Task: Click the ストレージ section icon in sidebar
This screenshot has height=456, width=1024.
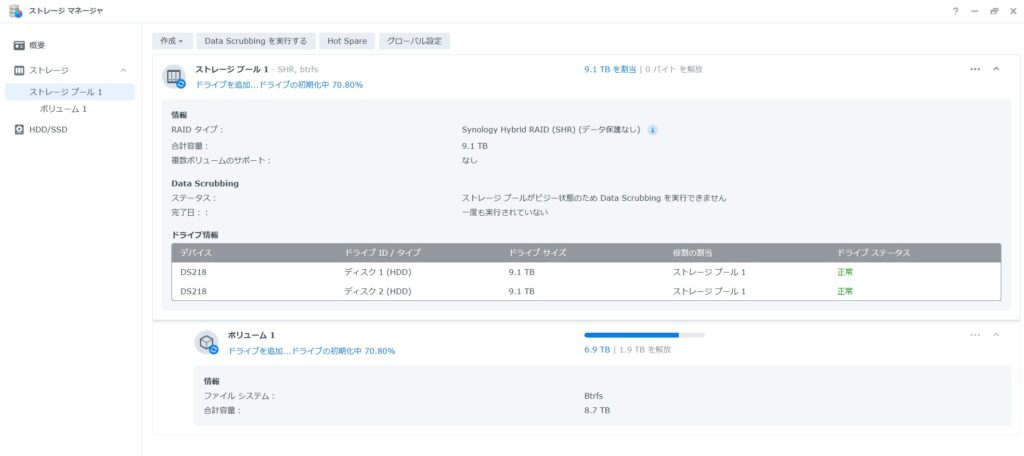Action: click(x=19, y=70)
